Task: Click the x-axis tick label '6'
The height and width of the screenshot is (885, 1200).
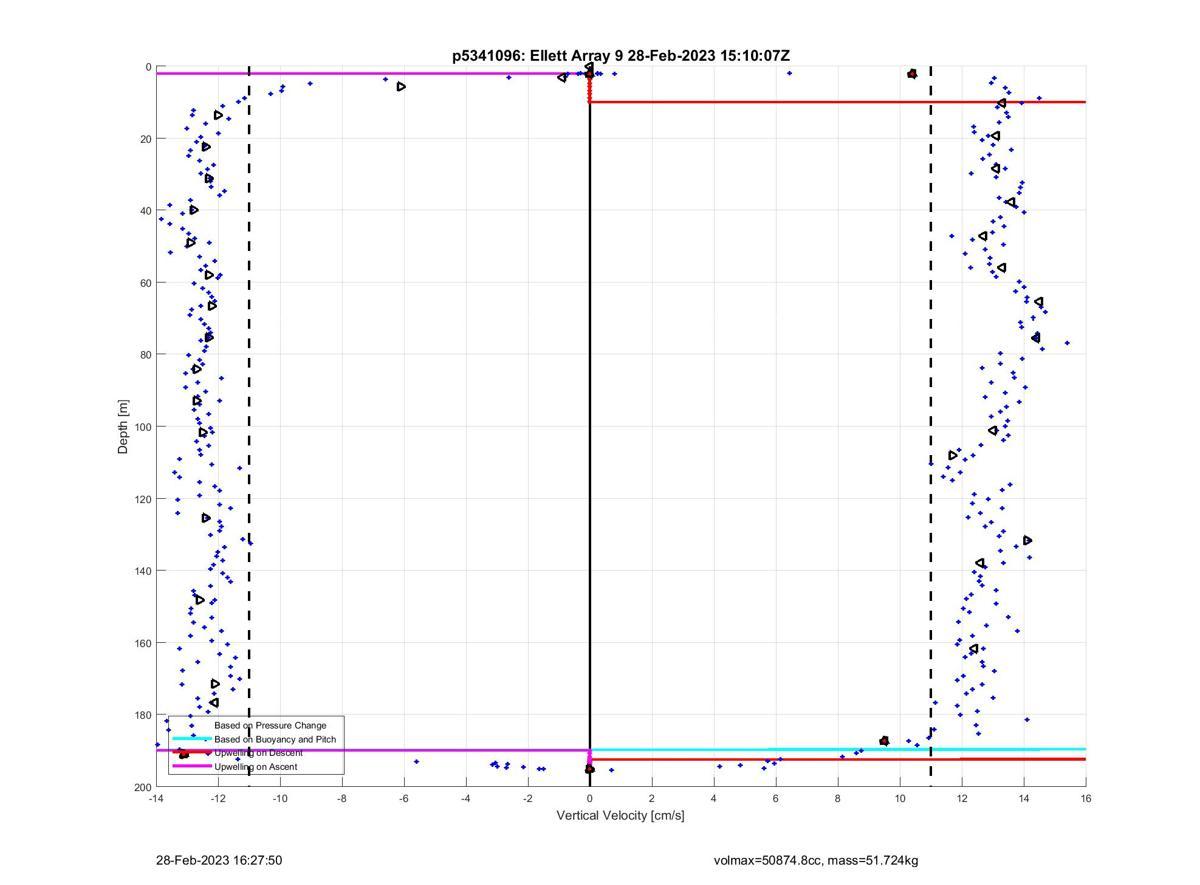Action: coord(776,798)
